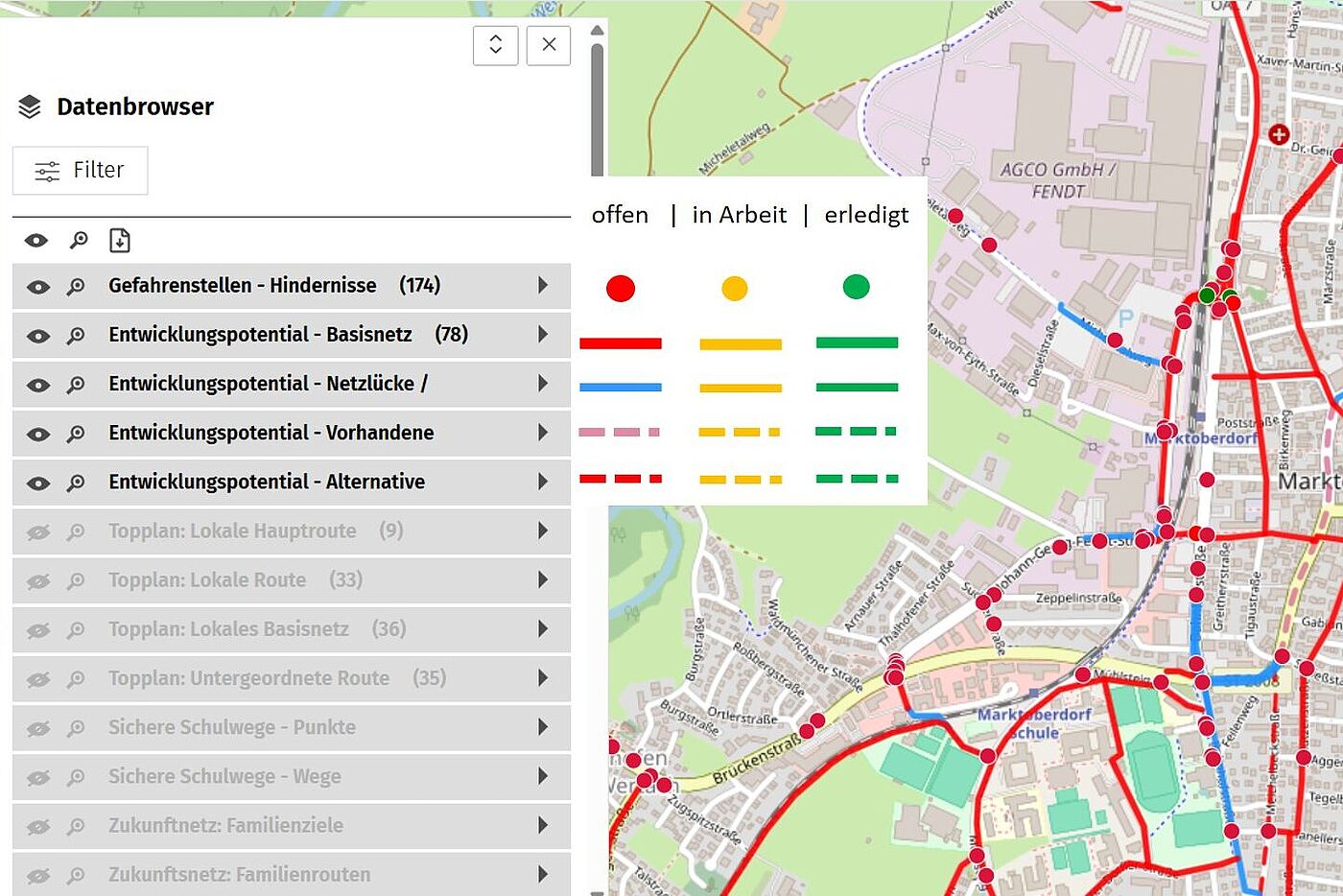Zoom to the Sichere Schulwege - Punkte layer
This screenshot has width=1343, height=896.
point(76,729)
